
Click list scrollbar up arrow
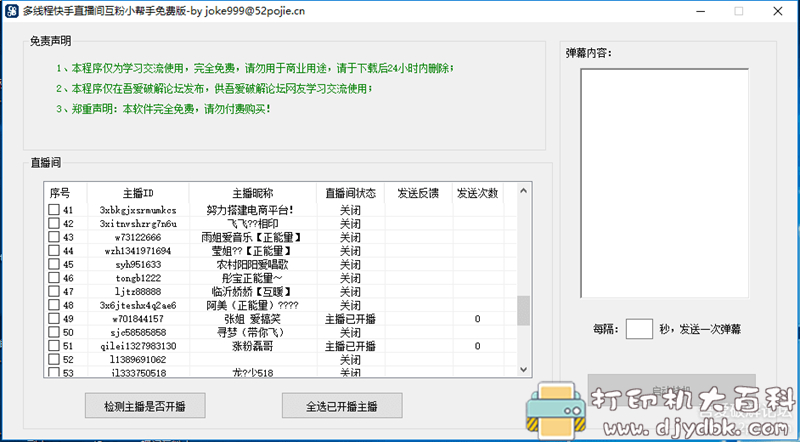[523, 191]
